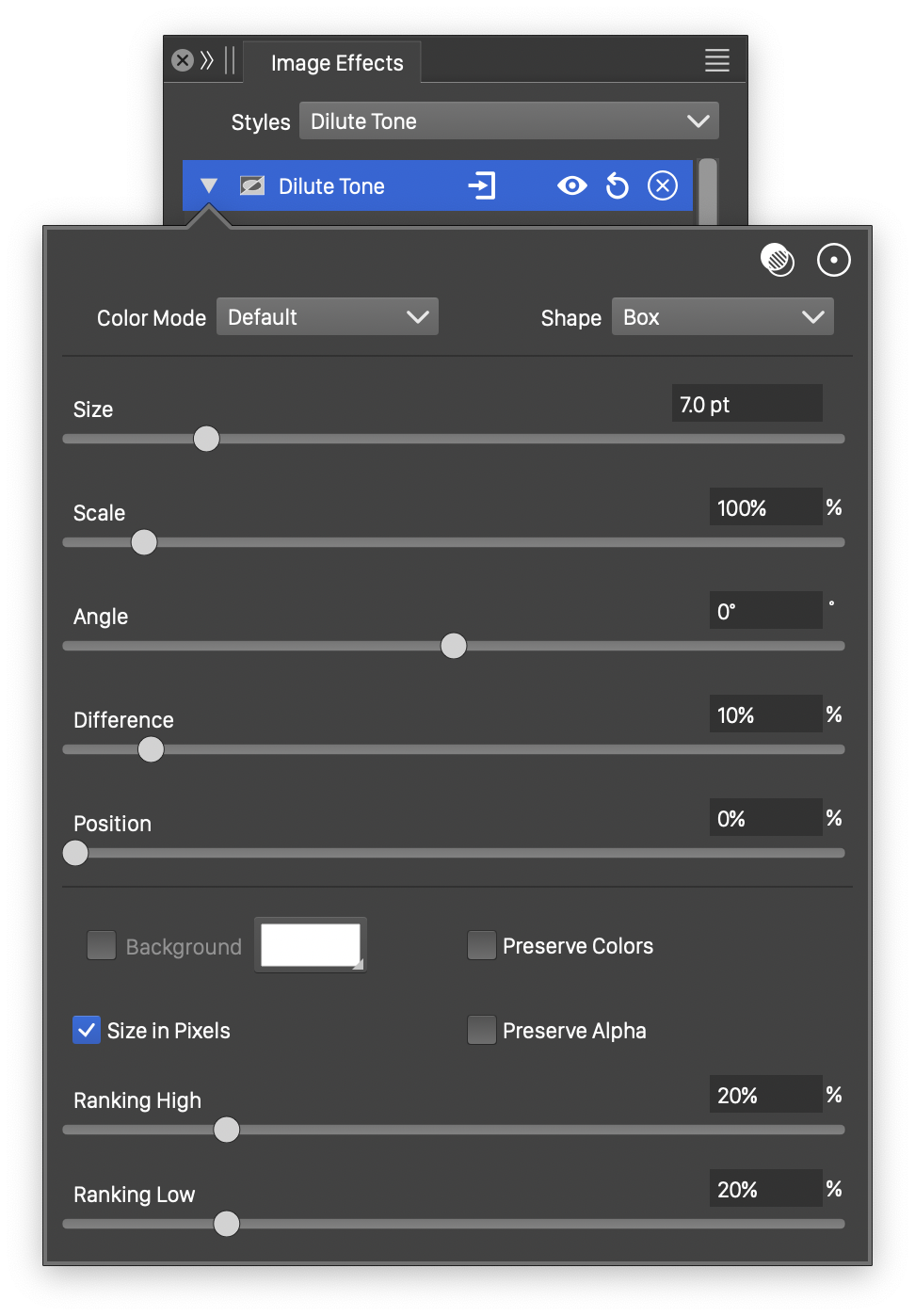Click the circle target icon

tap(833, 260)
